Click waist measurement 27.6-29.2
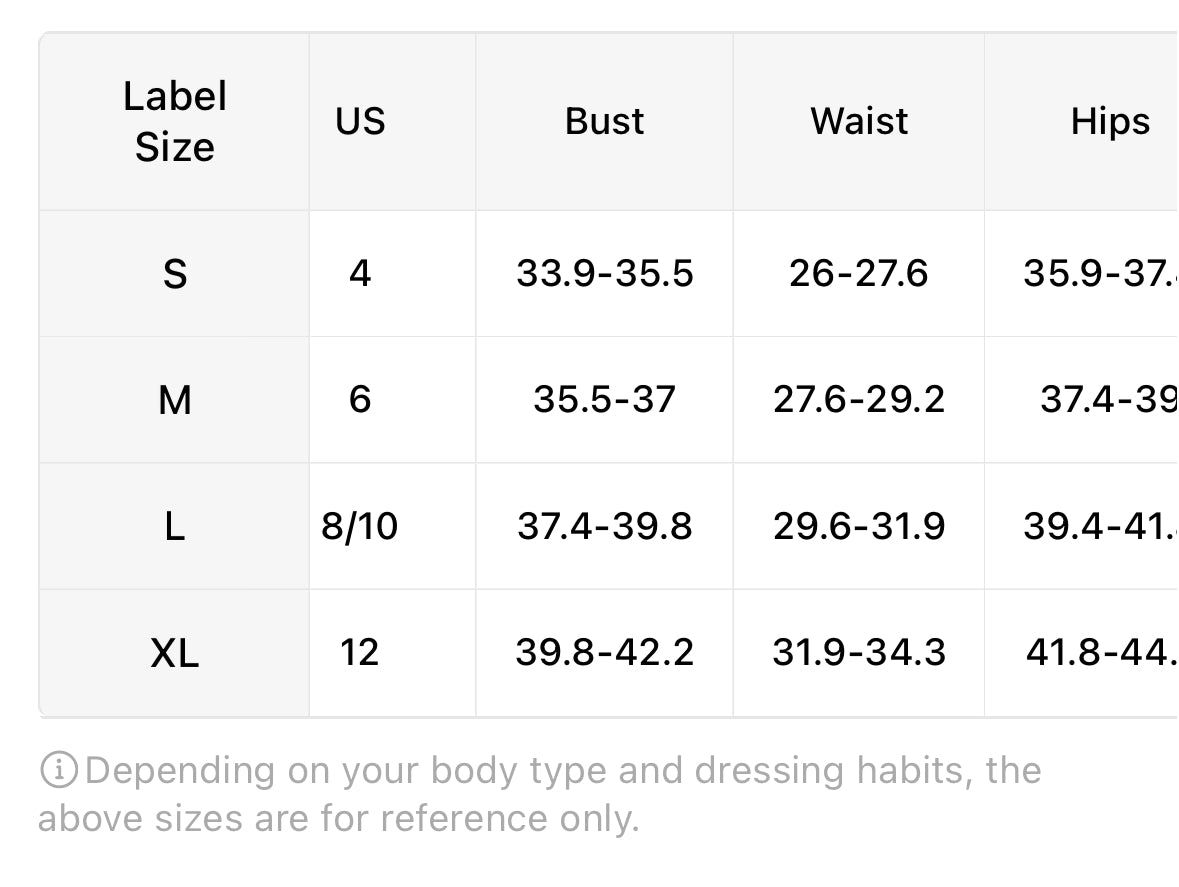The image size is (1179, 887). [859, 399]
